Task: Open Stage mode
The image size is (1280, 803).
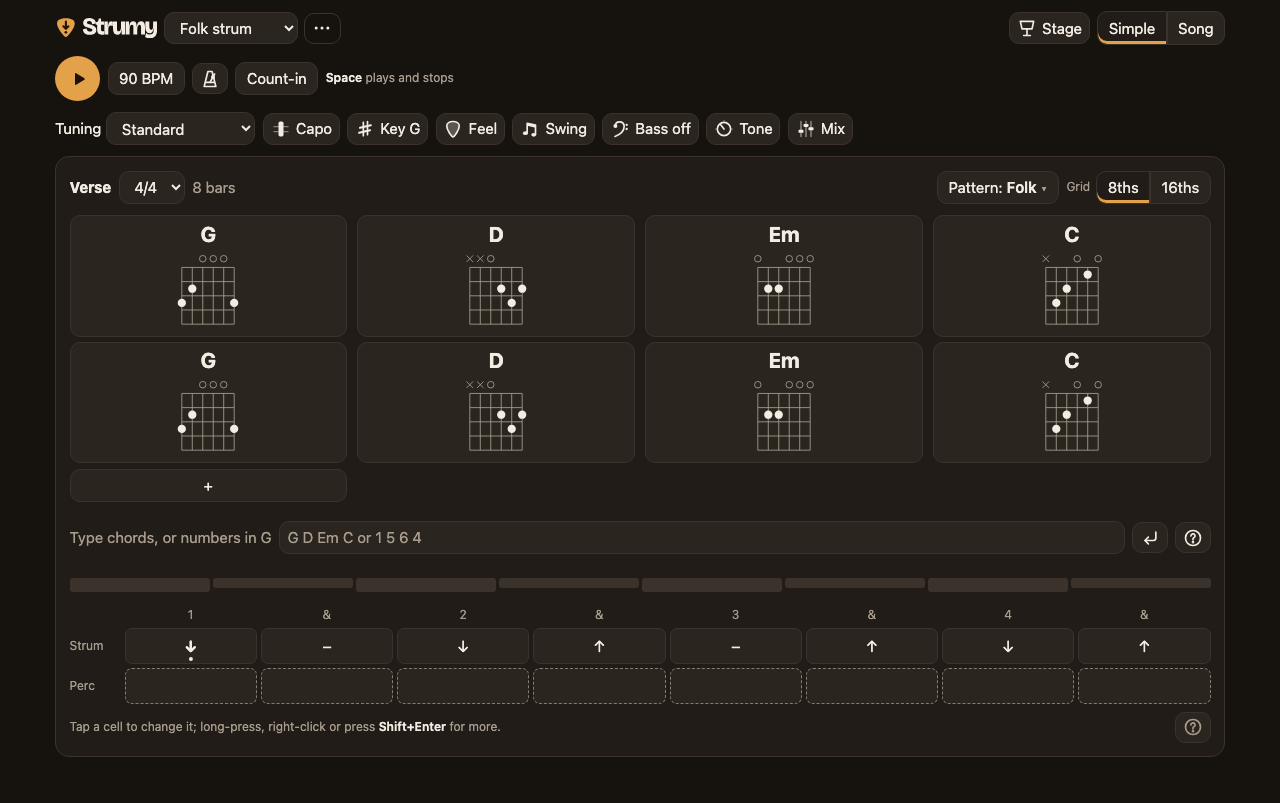Action: [x=1049, y=29]
